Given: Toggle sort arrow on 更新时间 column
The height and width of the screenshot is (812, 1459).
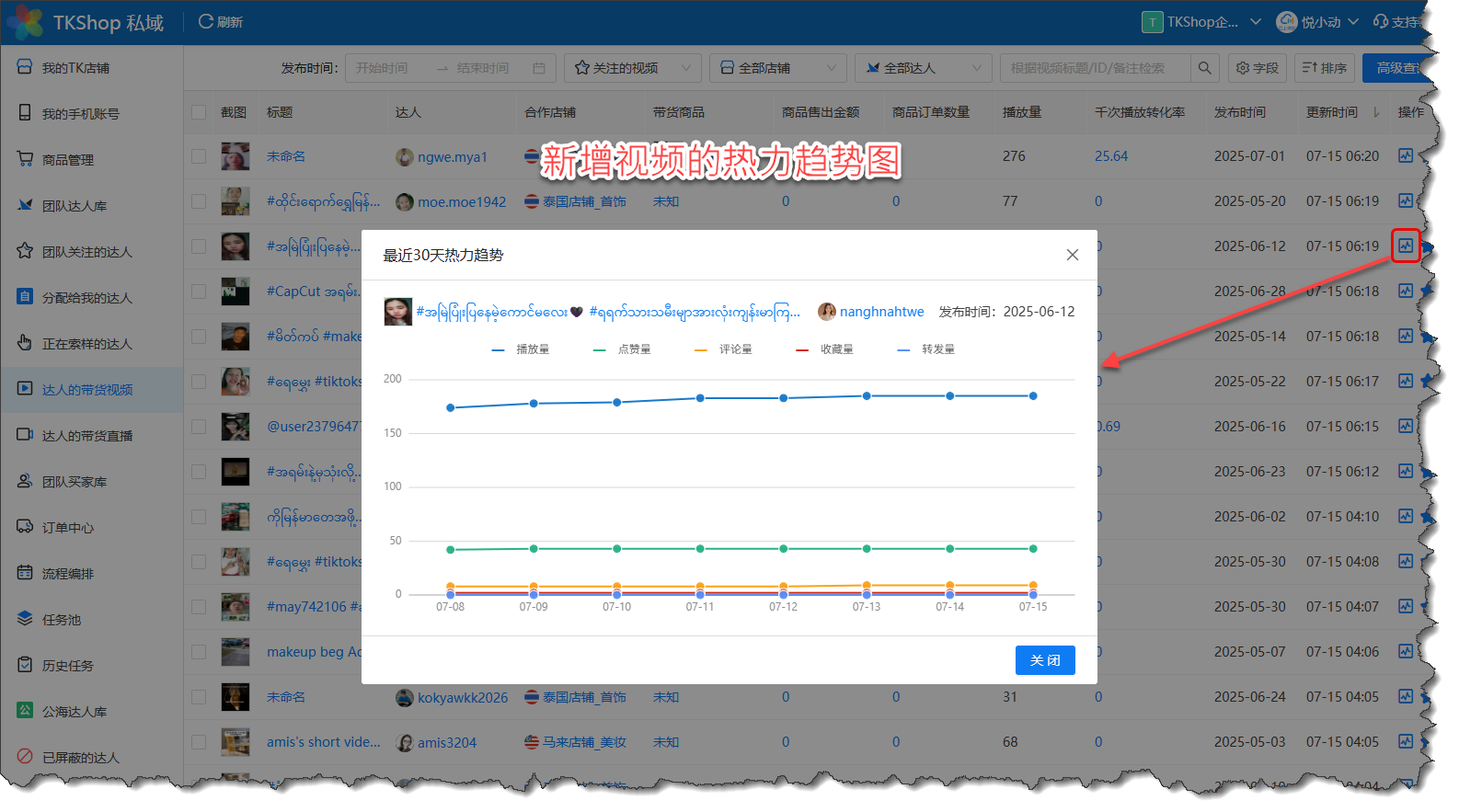Looking at the screenshot, I should point(1376,112).
